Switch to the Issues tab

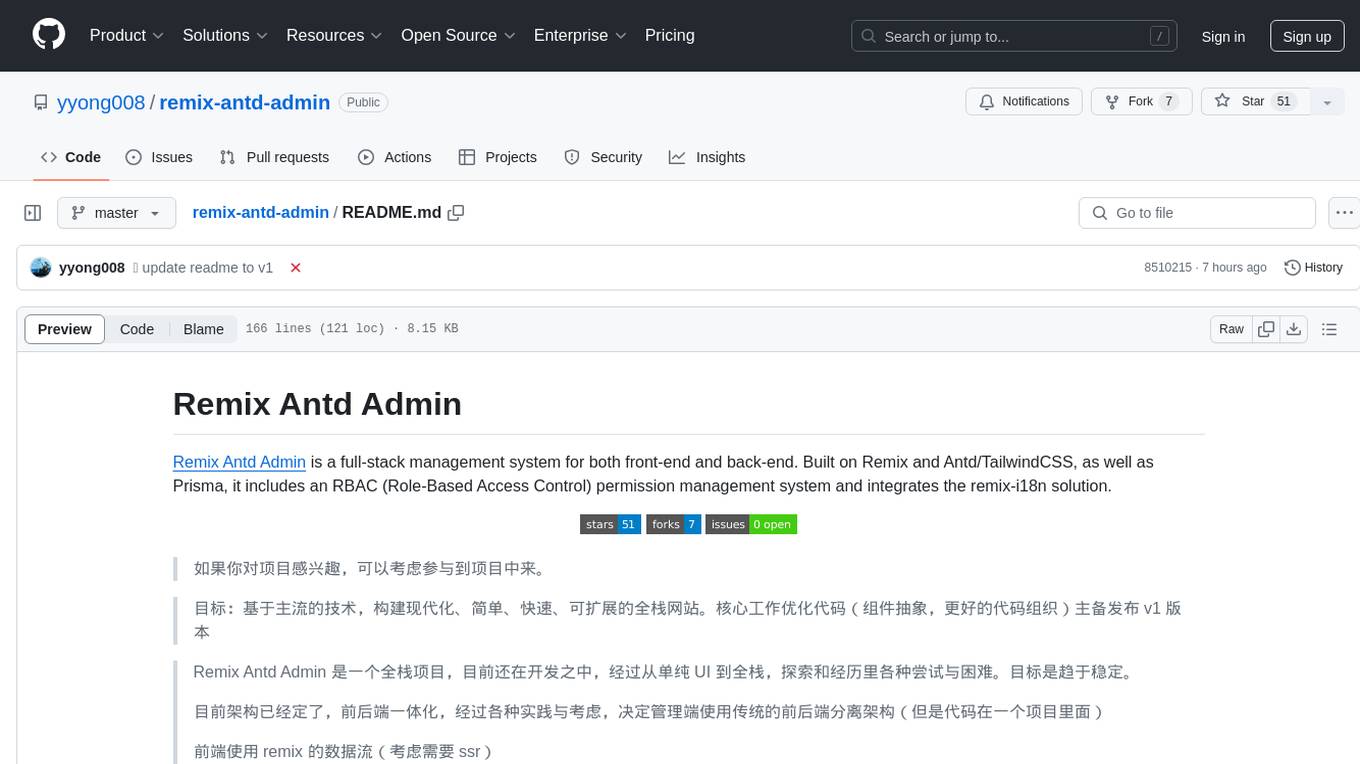tap(159, 157)
